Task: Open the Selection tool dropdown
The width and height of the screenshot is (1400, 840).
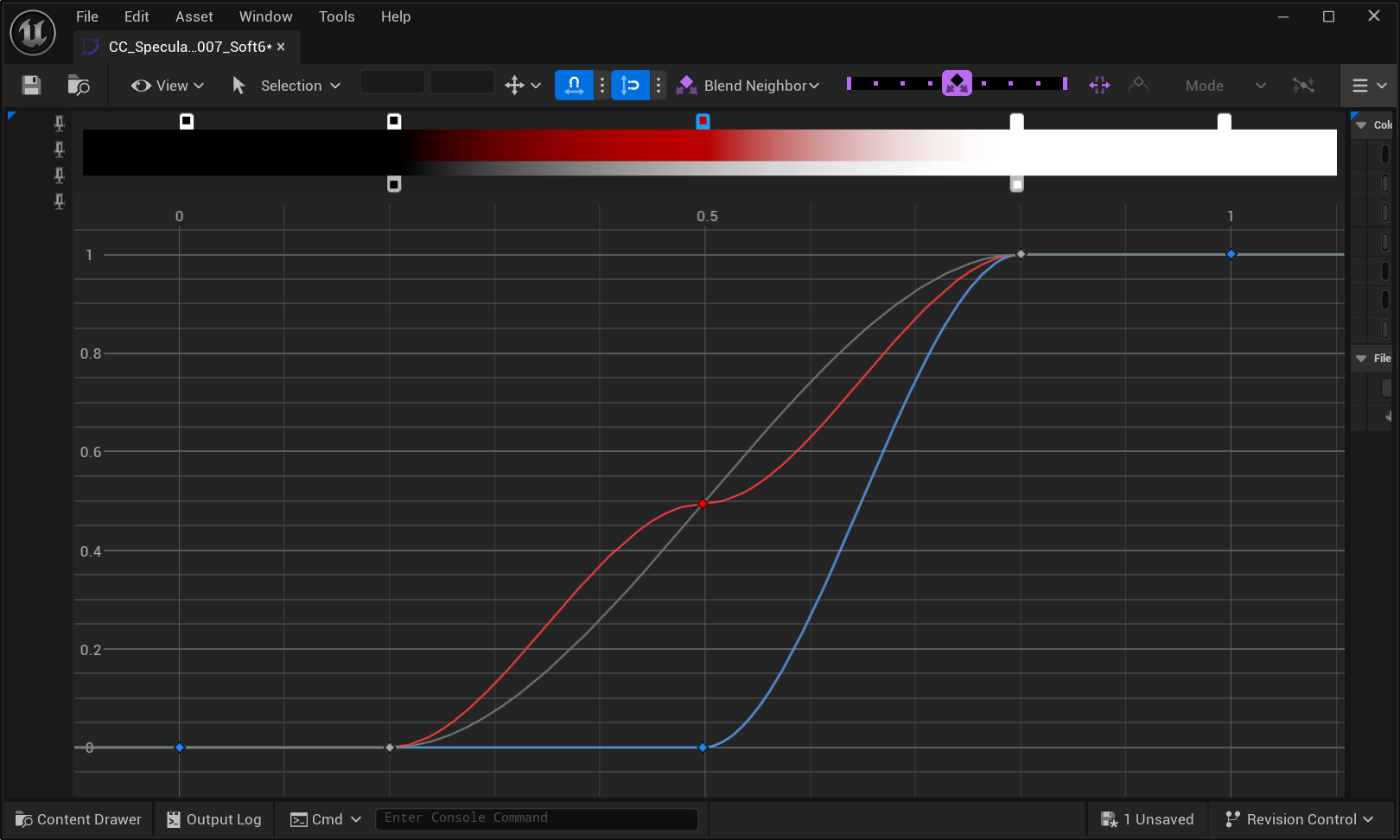Action: tap(287, 85)
